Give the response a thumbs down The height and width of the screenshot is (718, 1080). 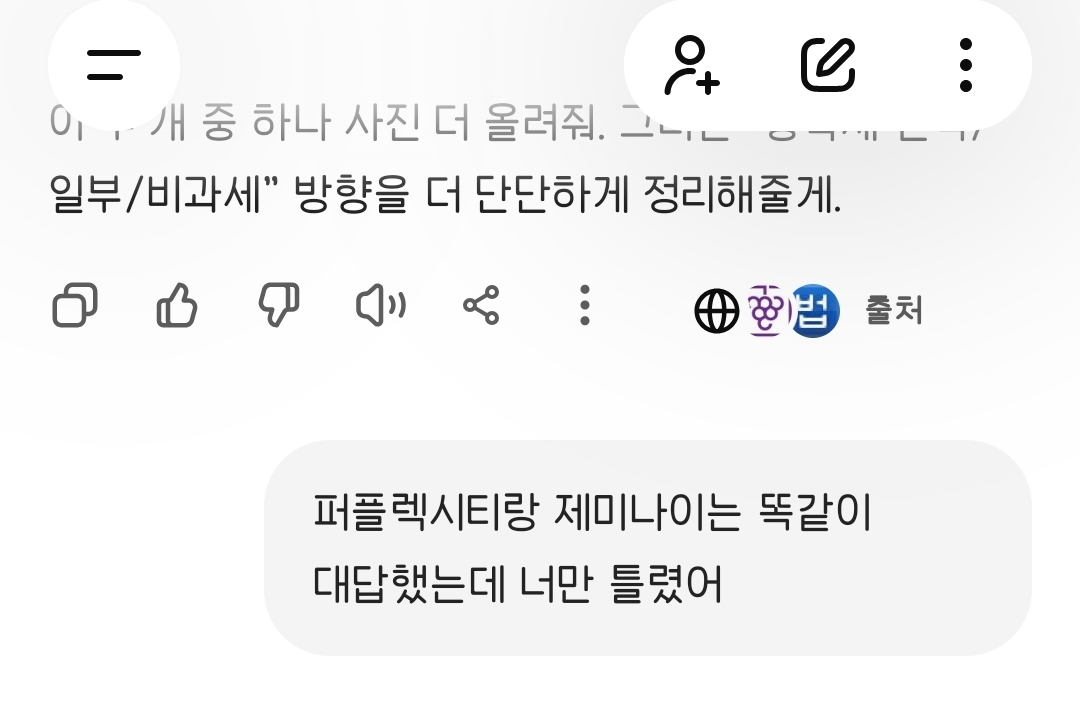[278, 305]
